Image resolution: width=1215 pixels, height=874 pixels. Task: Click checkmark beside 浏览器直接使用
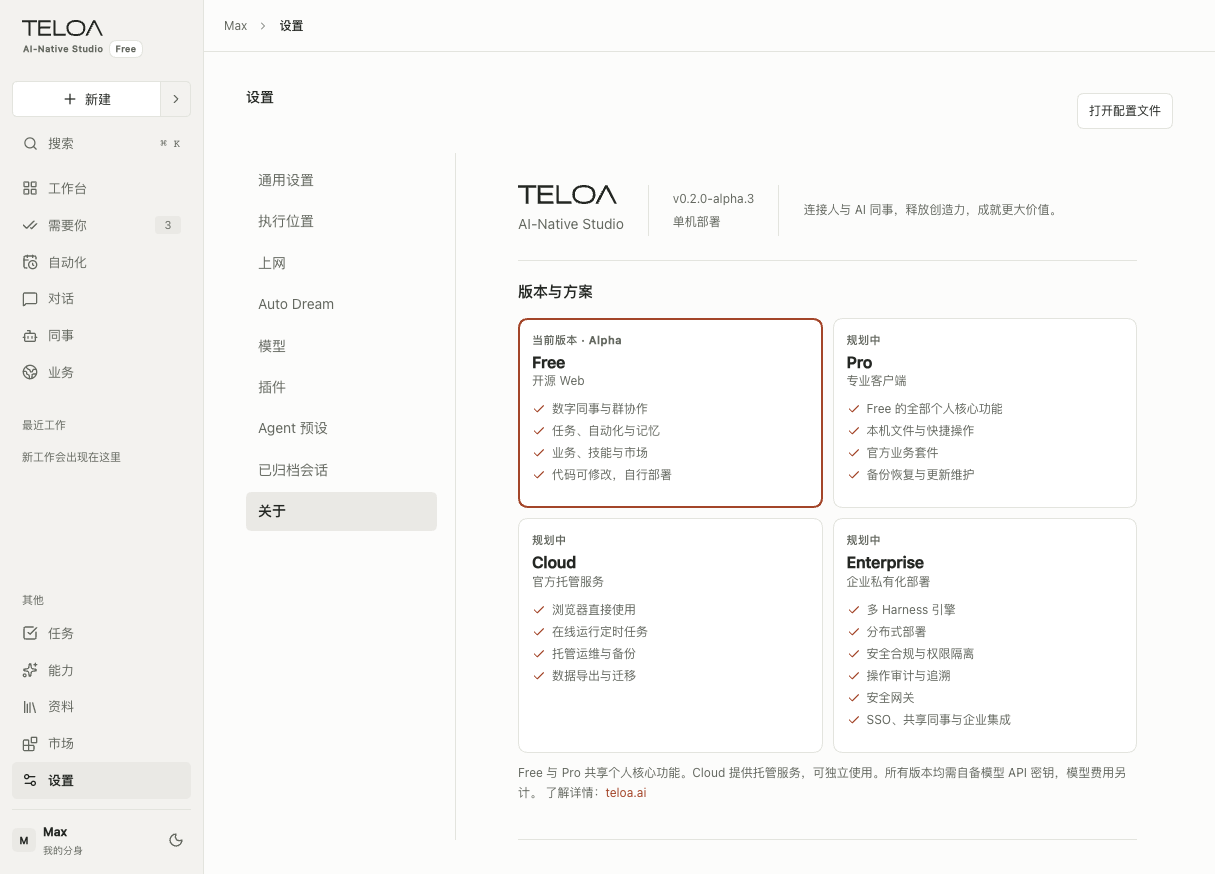[539, 610]
